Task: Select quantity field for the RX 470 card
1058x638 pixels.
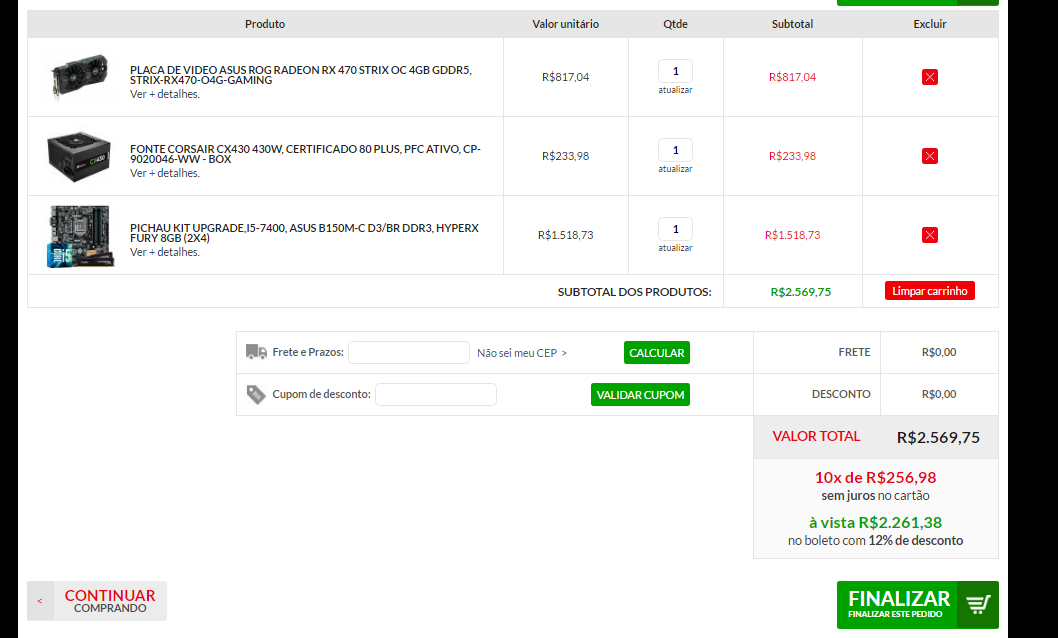Action: click(x=675, y=71)
